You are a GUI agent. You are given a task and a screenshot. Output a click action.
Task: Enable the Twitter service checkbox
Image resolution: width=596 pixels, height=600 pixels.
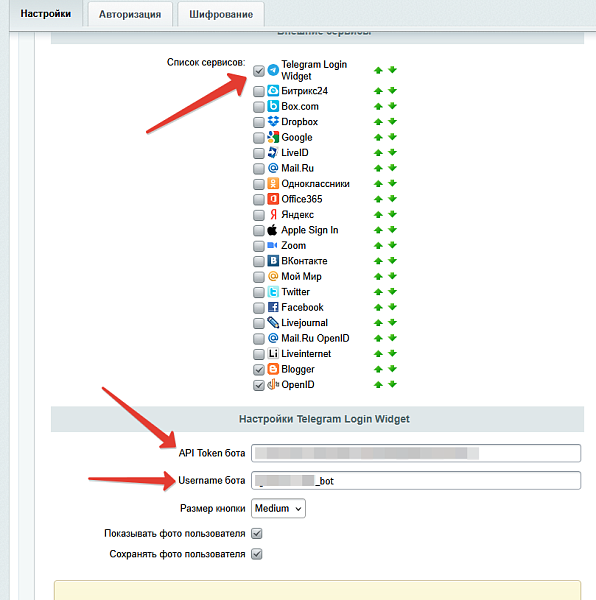(x=259, y=292)
